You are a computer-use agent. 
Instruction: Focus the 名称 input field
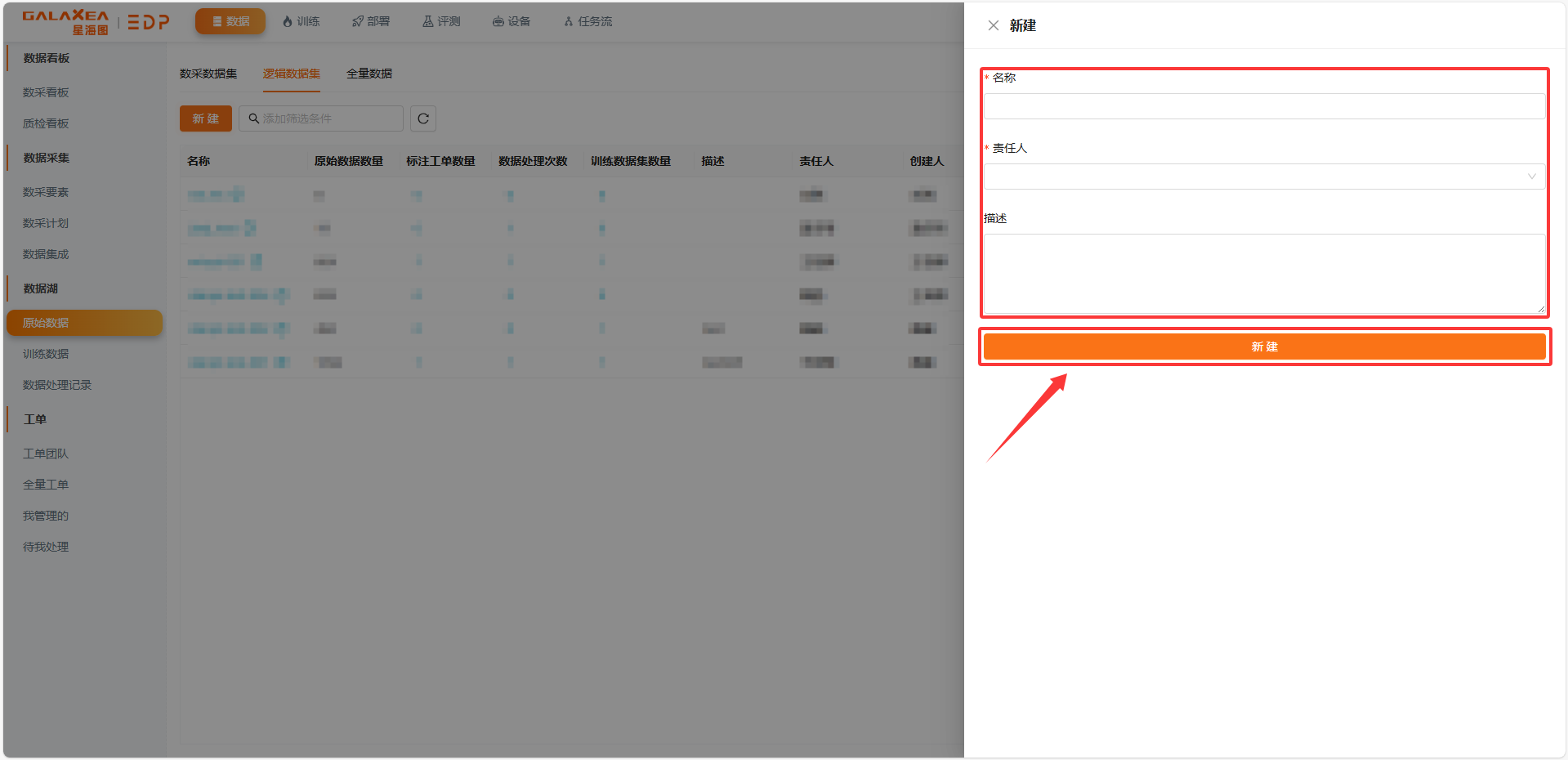(1263, 106)
